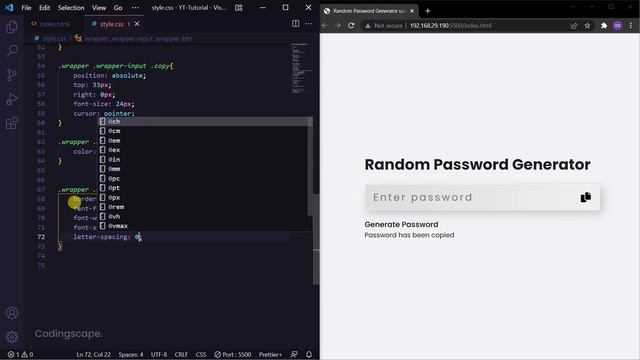Open the Extensions view

click(12, 123)
